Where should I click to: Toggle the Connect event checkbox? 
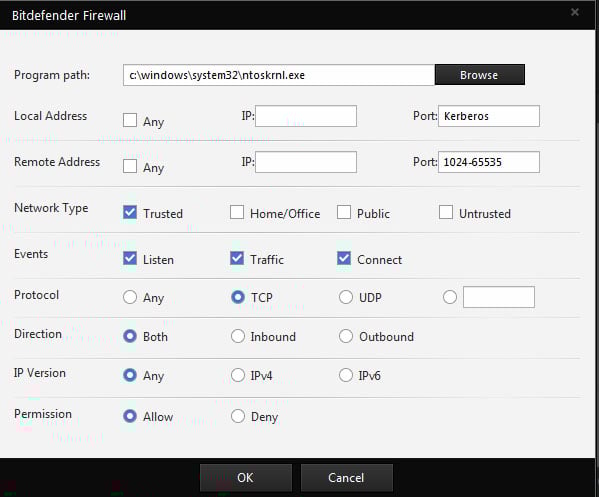(344, 258)
